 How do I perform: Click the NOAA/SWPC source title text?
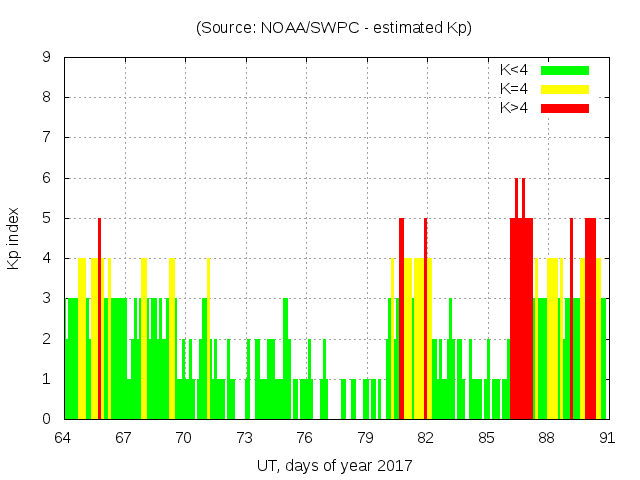click(x=333, y=28)
